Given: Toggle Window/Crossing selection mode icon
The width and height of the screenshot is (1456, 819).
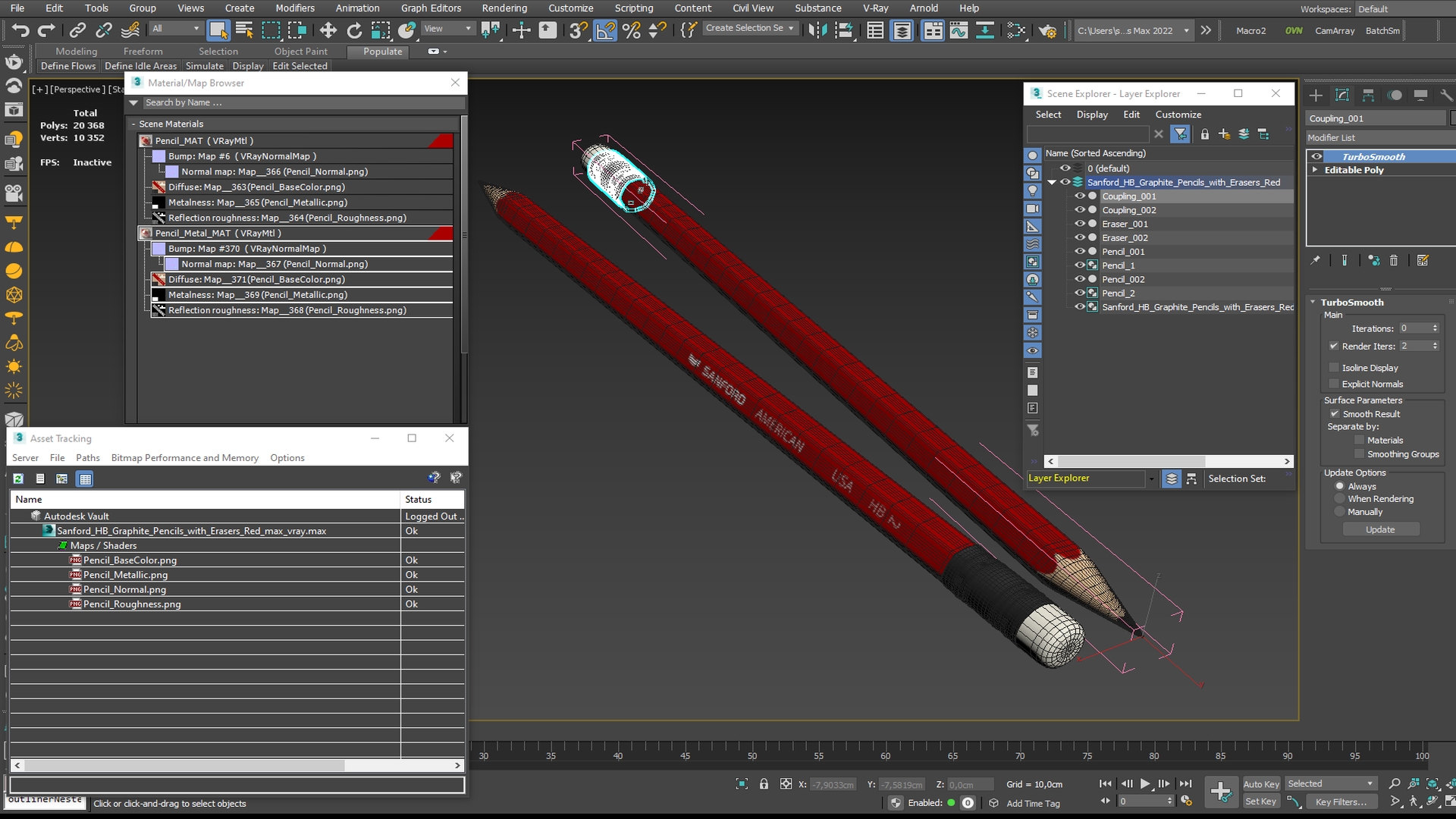Looking at the screenshot, I should pos(297,30).
